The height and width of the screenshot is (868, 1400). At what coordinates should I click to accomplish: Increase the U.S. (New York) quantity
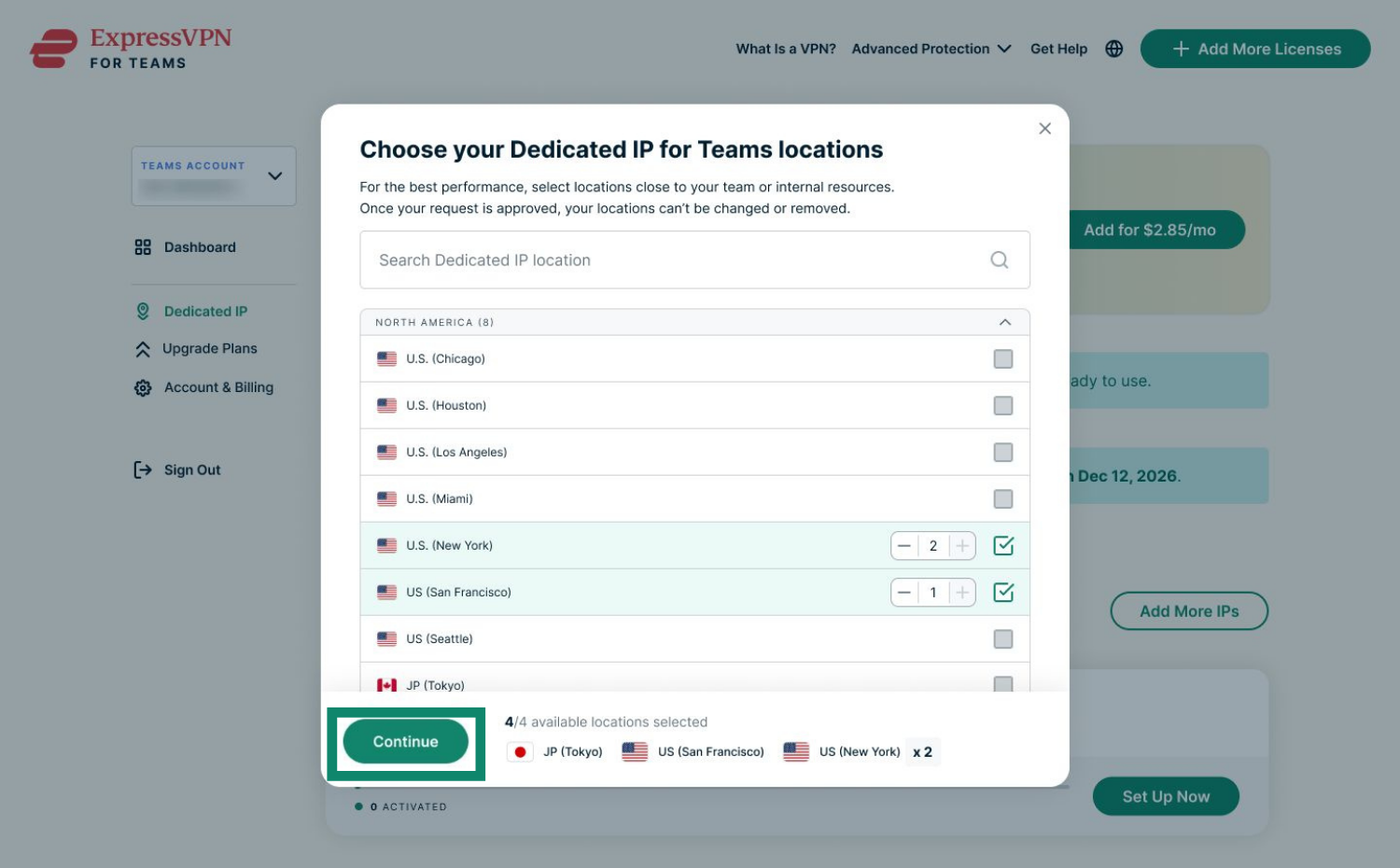coord(962,546)
